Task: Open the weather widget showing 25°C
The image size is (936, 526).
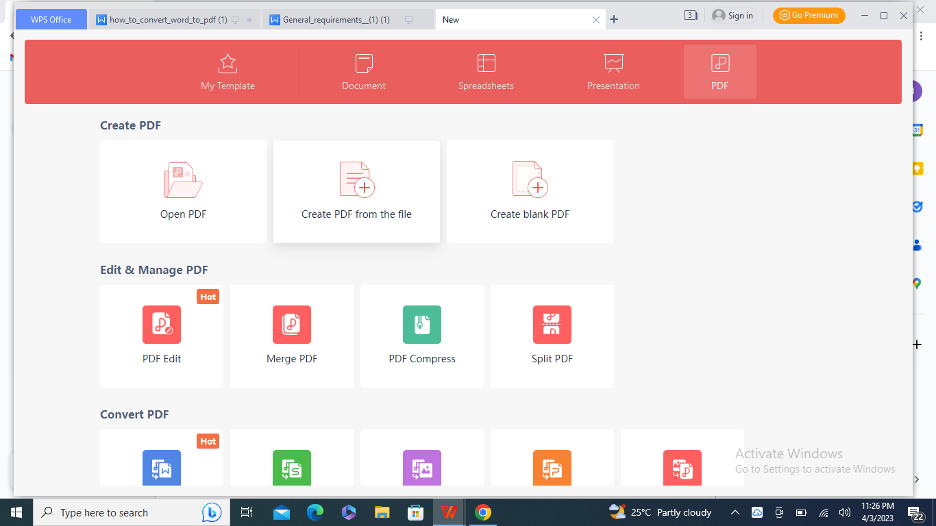Action: [660, 512]
